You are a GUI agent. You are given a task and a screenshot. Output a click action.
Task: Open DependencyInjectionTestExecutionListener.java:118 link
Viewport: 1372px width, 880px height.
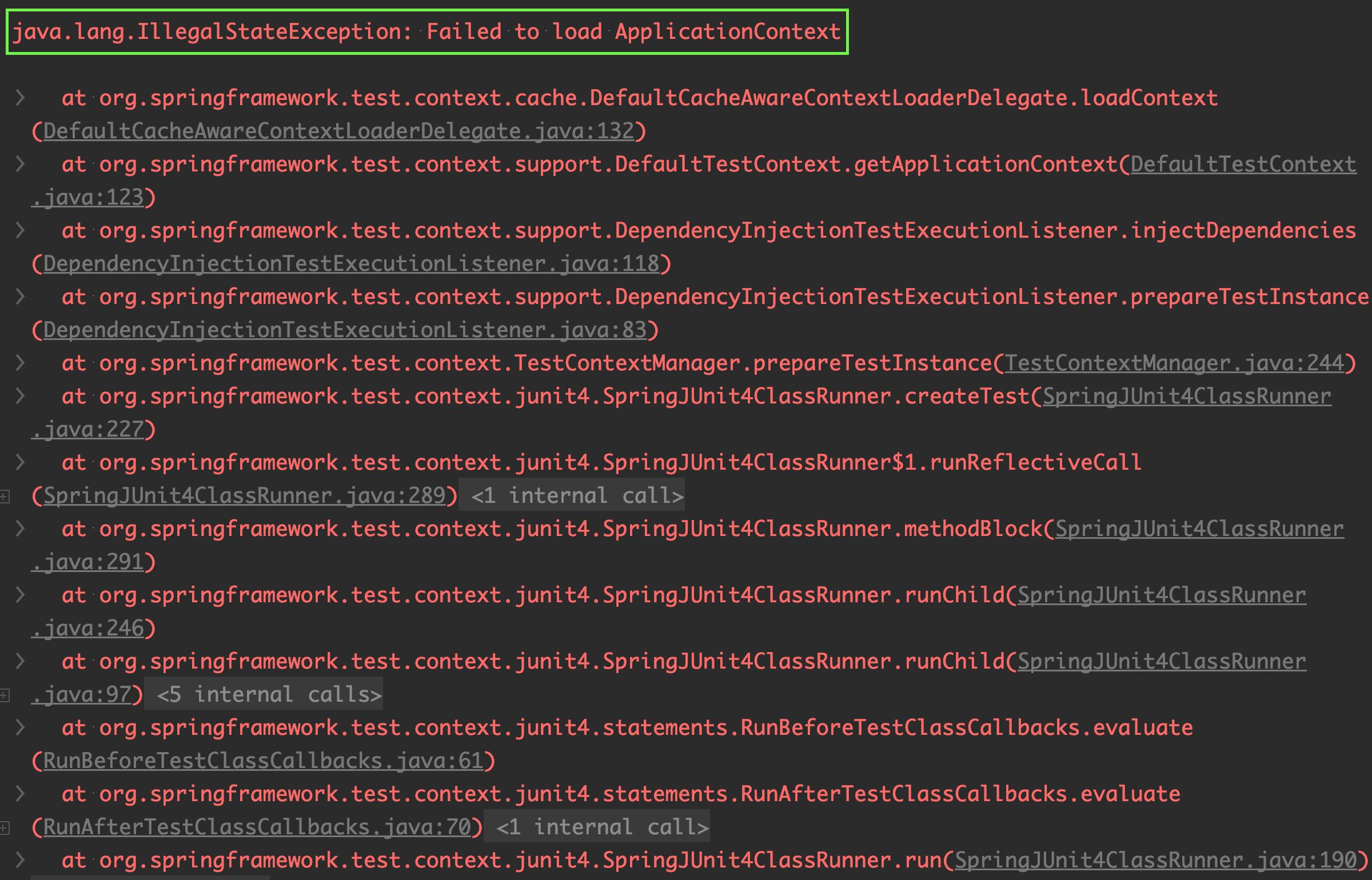point(351,264)
